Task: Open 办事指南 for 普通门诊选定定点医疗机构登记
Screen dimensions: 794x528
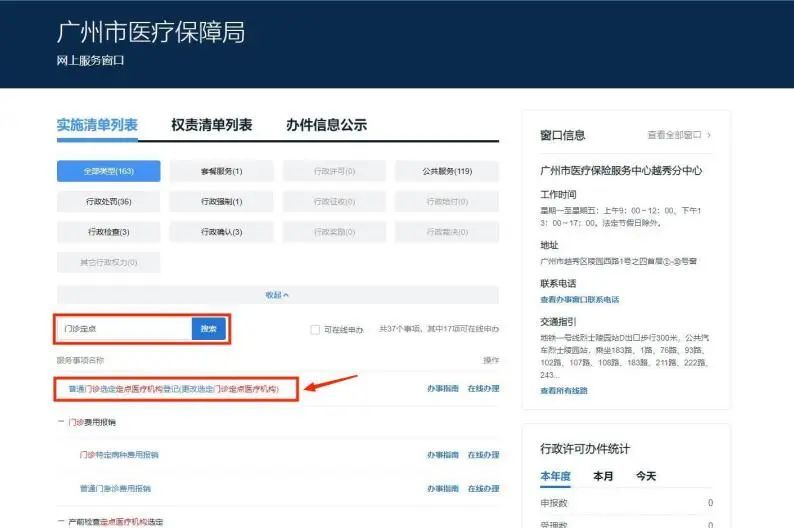Action: coord(443,388)
